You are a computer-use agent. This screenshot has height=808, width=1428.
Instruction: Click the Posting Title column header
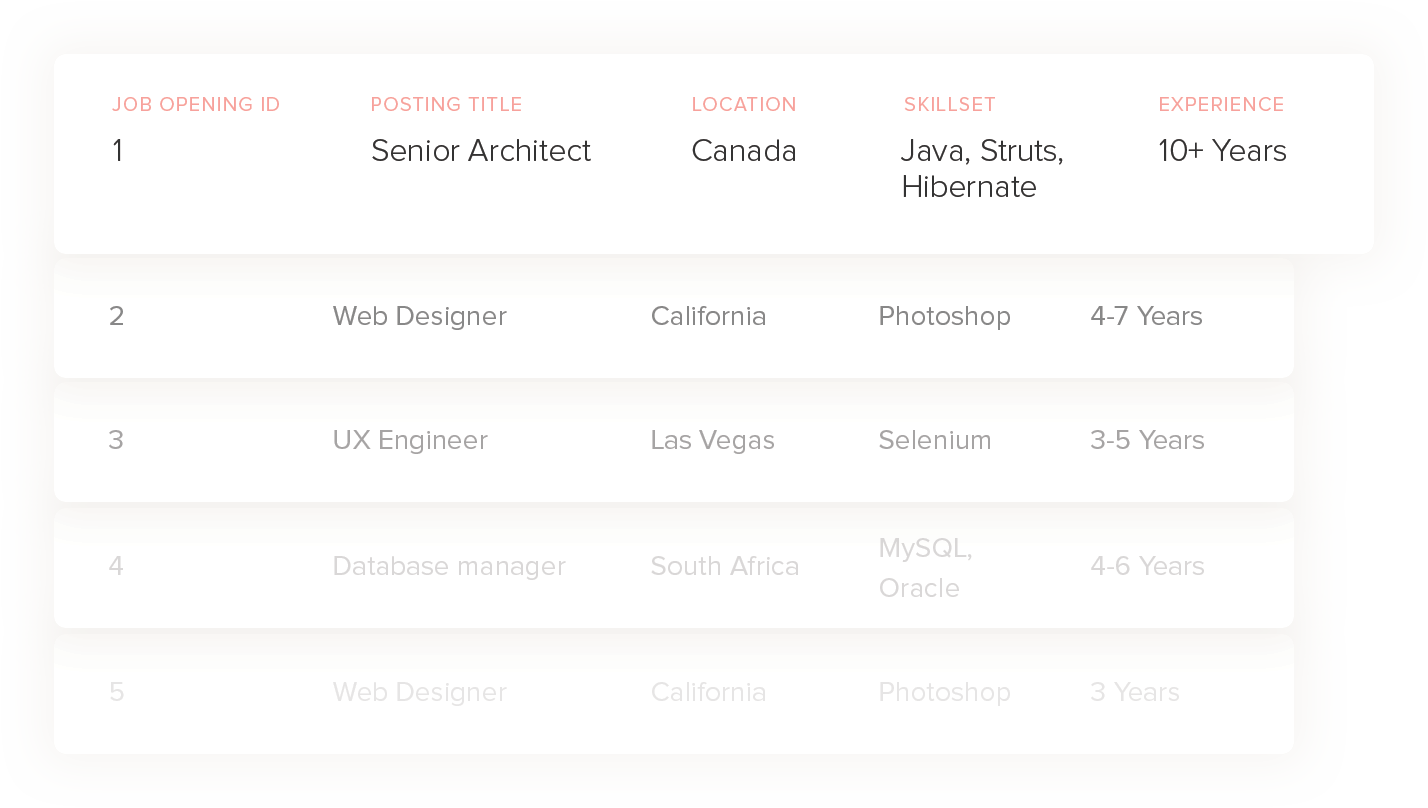point(446,105)
